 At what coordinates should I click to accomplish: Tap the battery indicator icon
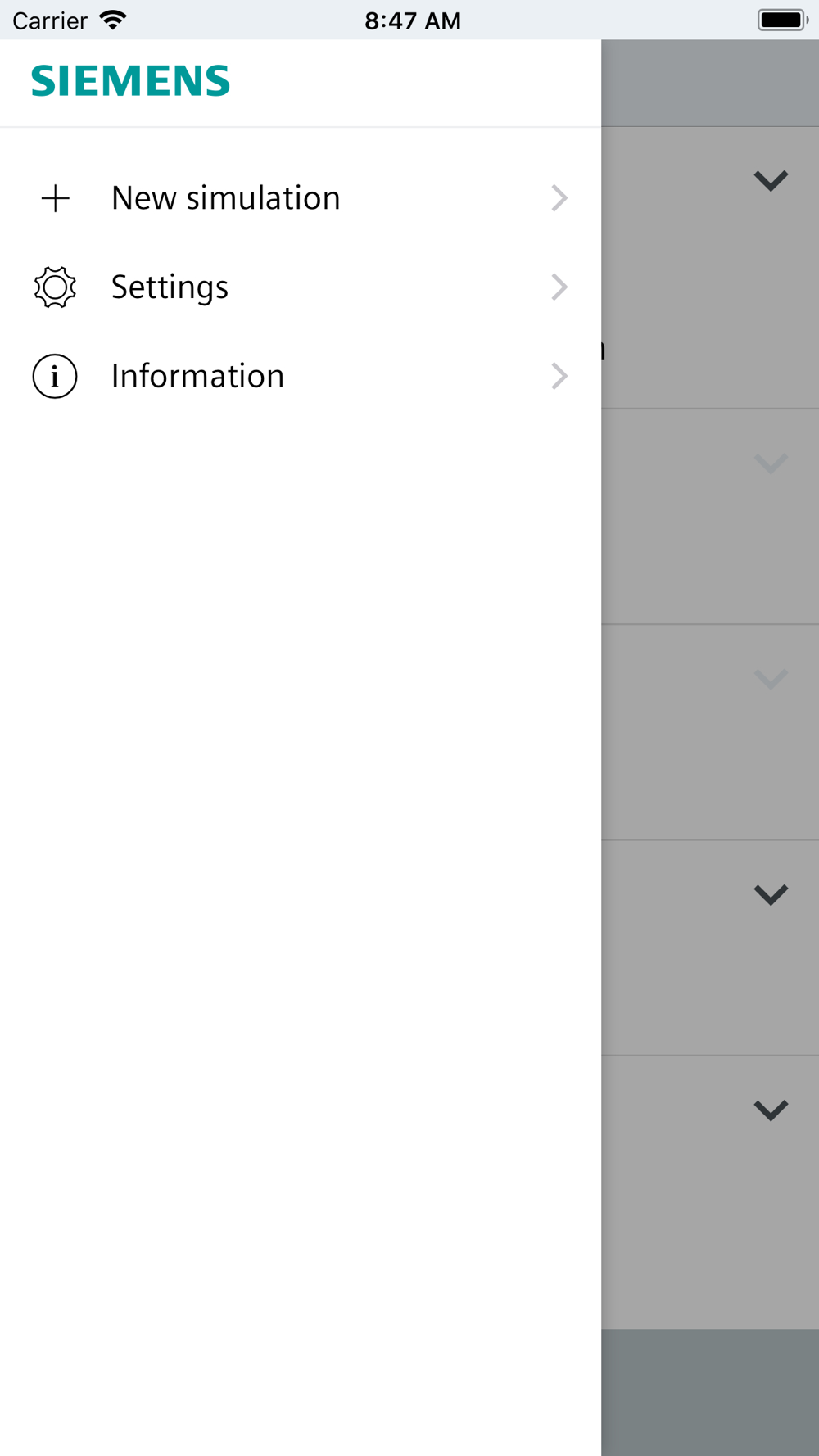(782, 20)
